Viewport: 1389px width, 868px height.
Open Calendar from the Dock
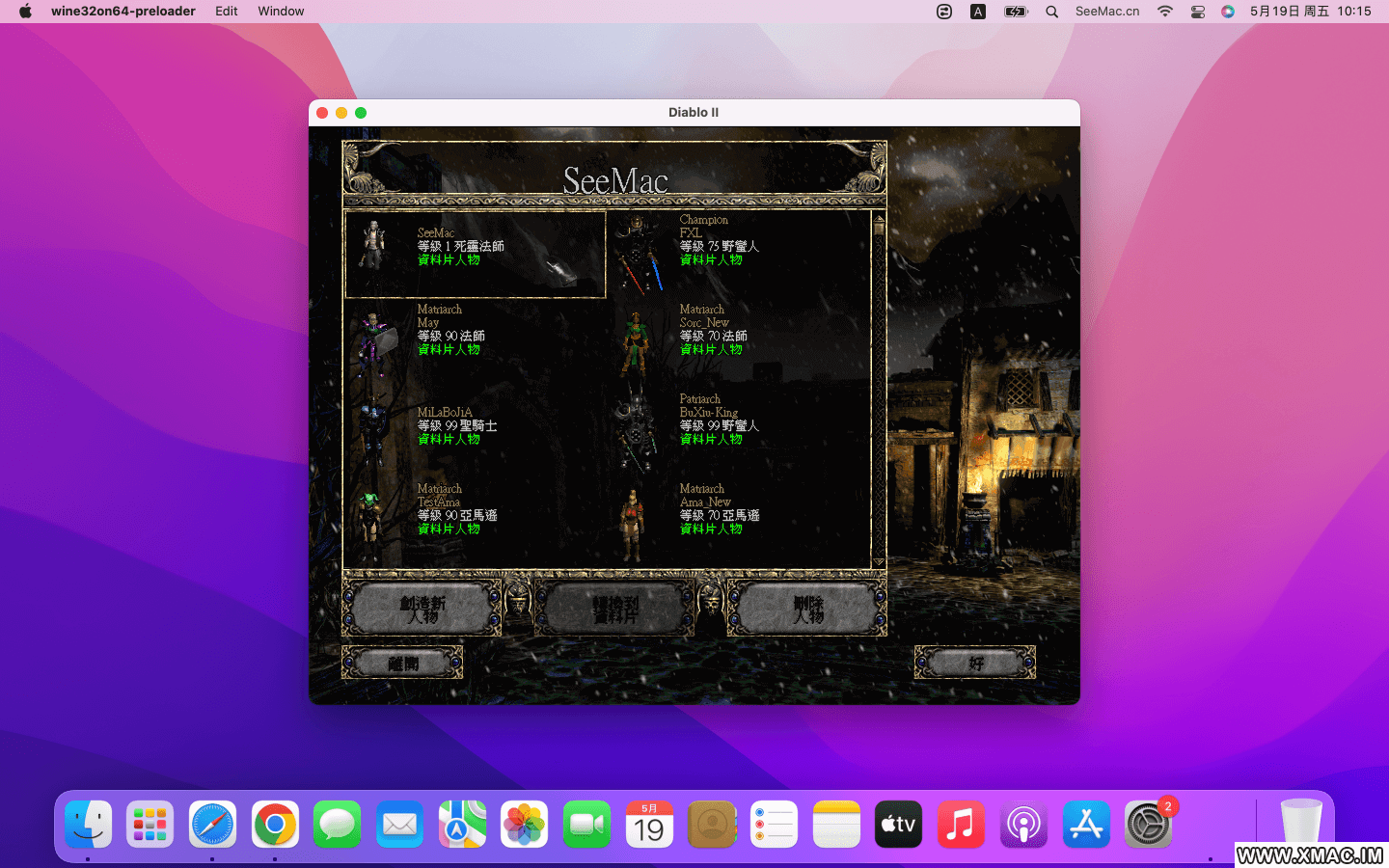[649, 825]
